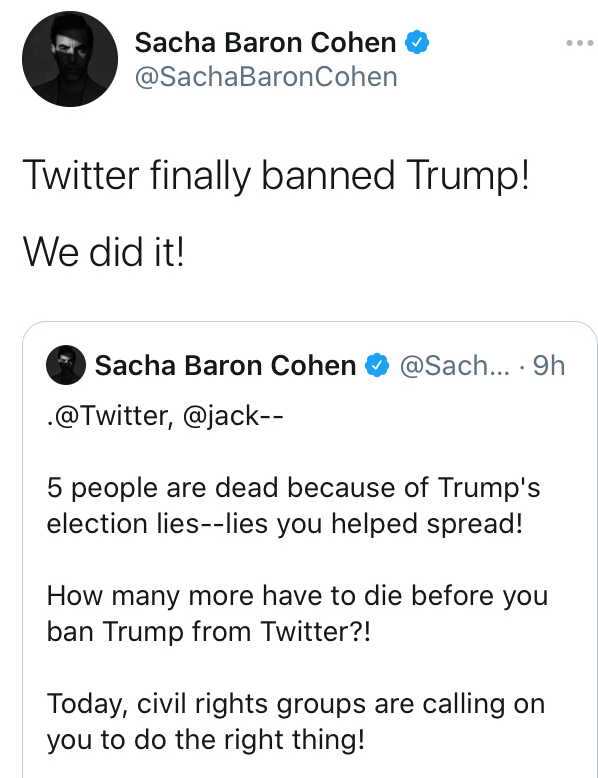Click the "ban Trump from Twitter?!" line
Screen dimensions: 598x778
[208, 632]
